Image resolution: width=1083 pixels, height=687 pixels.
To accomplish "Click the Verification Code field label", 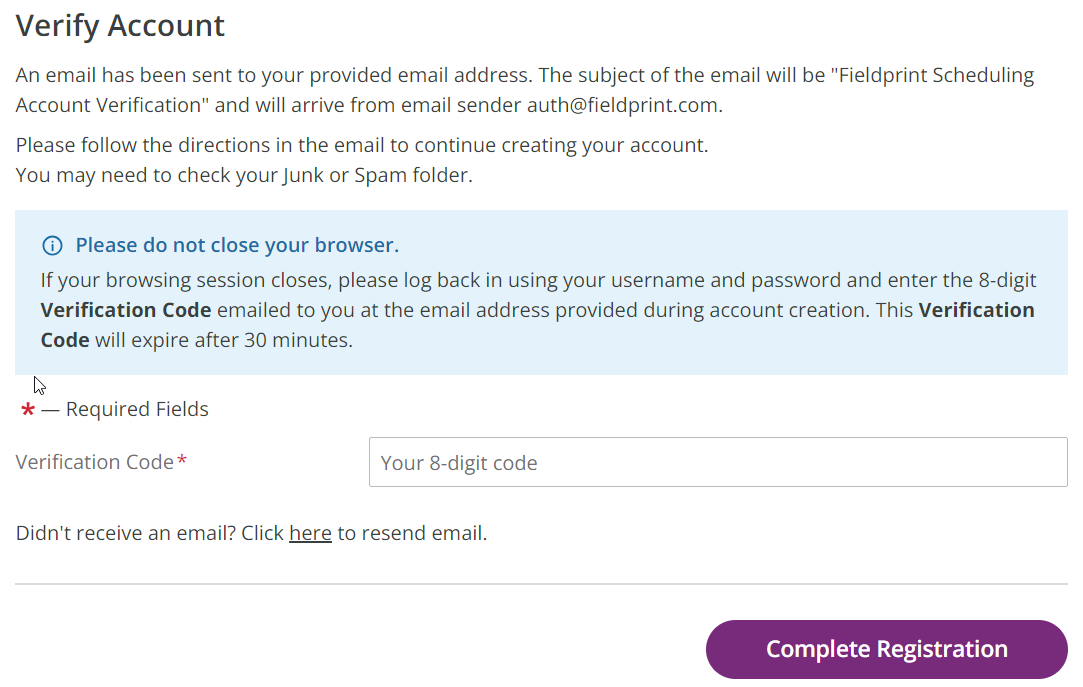I will 95,462.
